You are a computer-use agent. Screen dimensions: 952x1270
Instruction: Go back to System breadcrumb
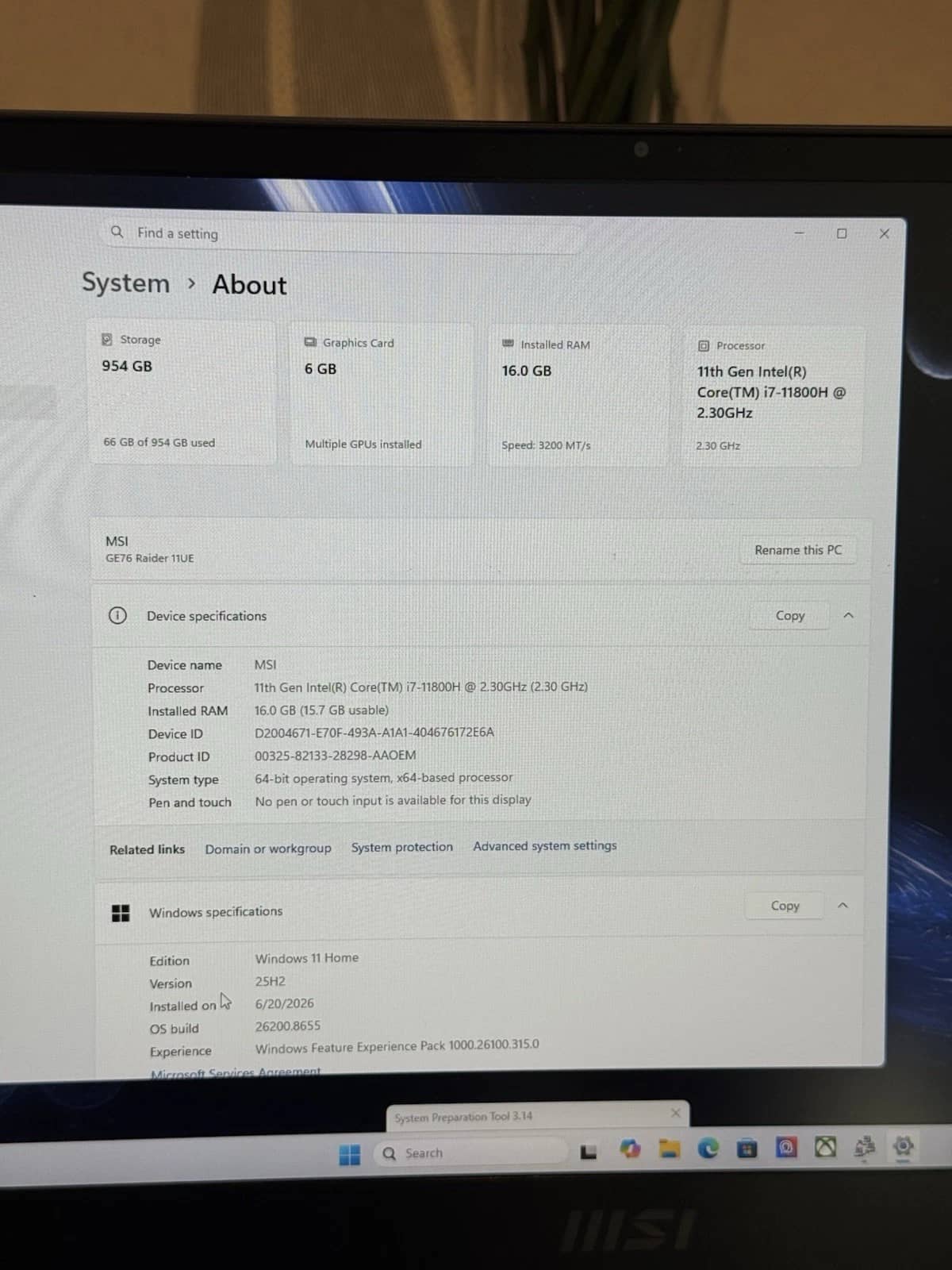pyautogui.click(x=125, y=283)
